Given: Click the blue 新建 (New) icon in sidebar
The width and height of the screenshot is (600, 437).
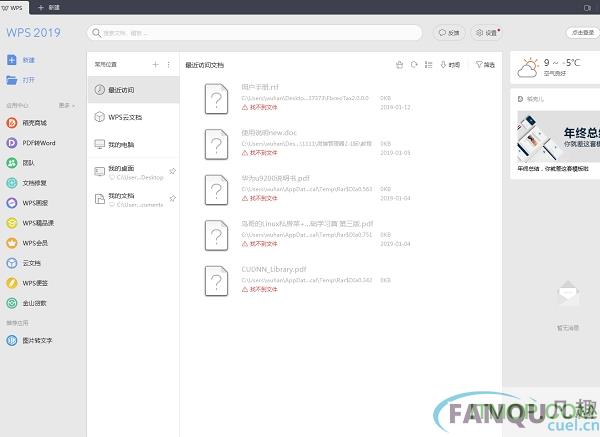Looking at the screenshot, I should pos(12,60).
